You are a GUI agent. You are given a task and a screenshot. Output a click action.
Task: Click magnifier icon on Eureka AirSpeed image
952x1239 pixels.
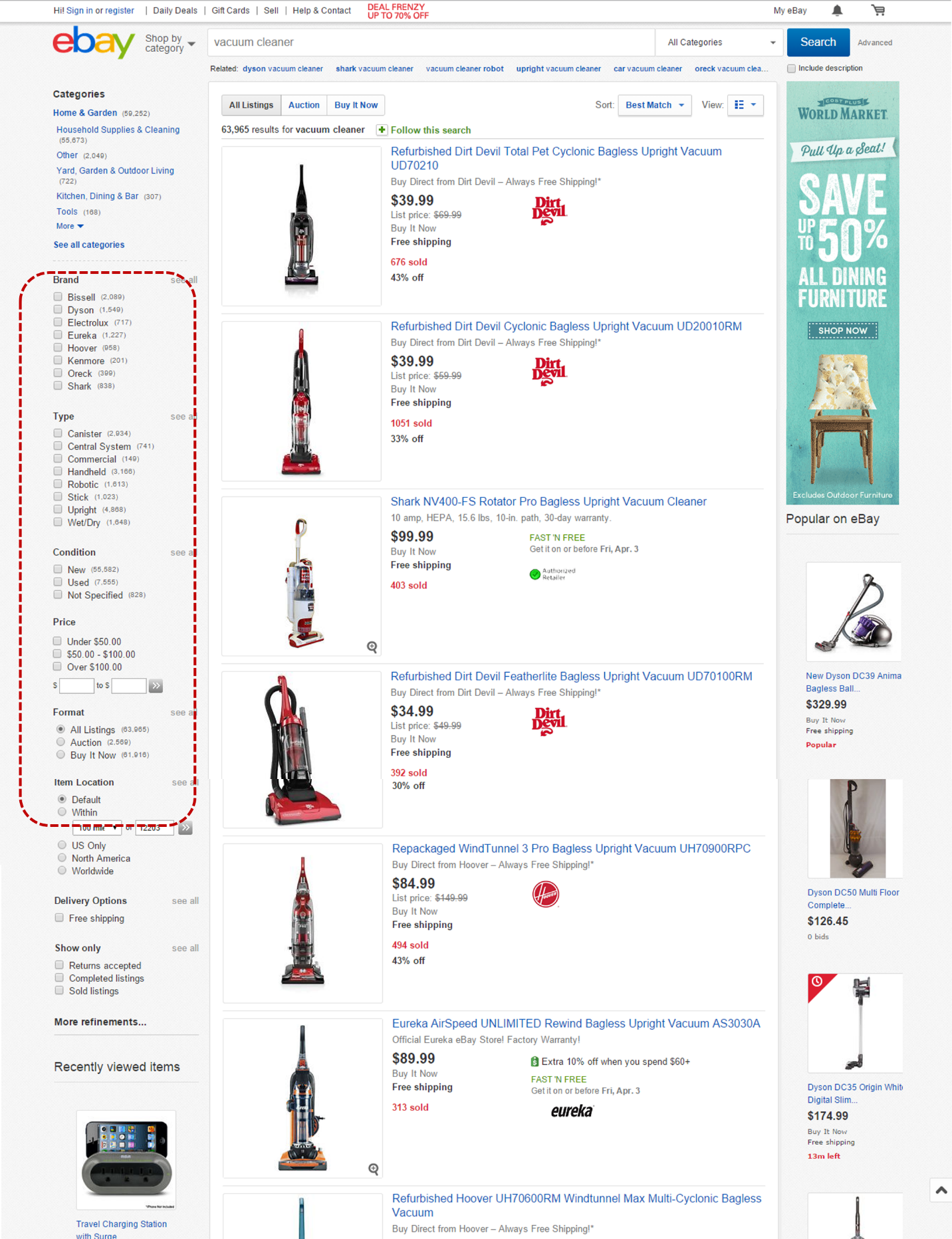click(x=374, y=1169)
